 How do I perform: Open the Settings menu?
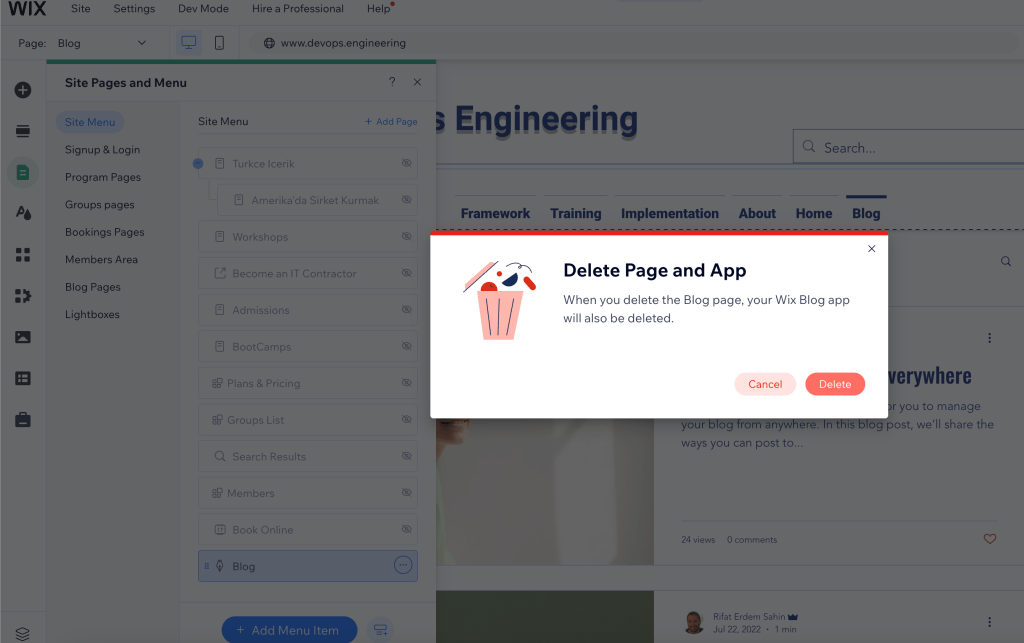click(x=134, y=8)
